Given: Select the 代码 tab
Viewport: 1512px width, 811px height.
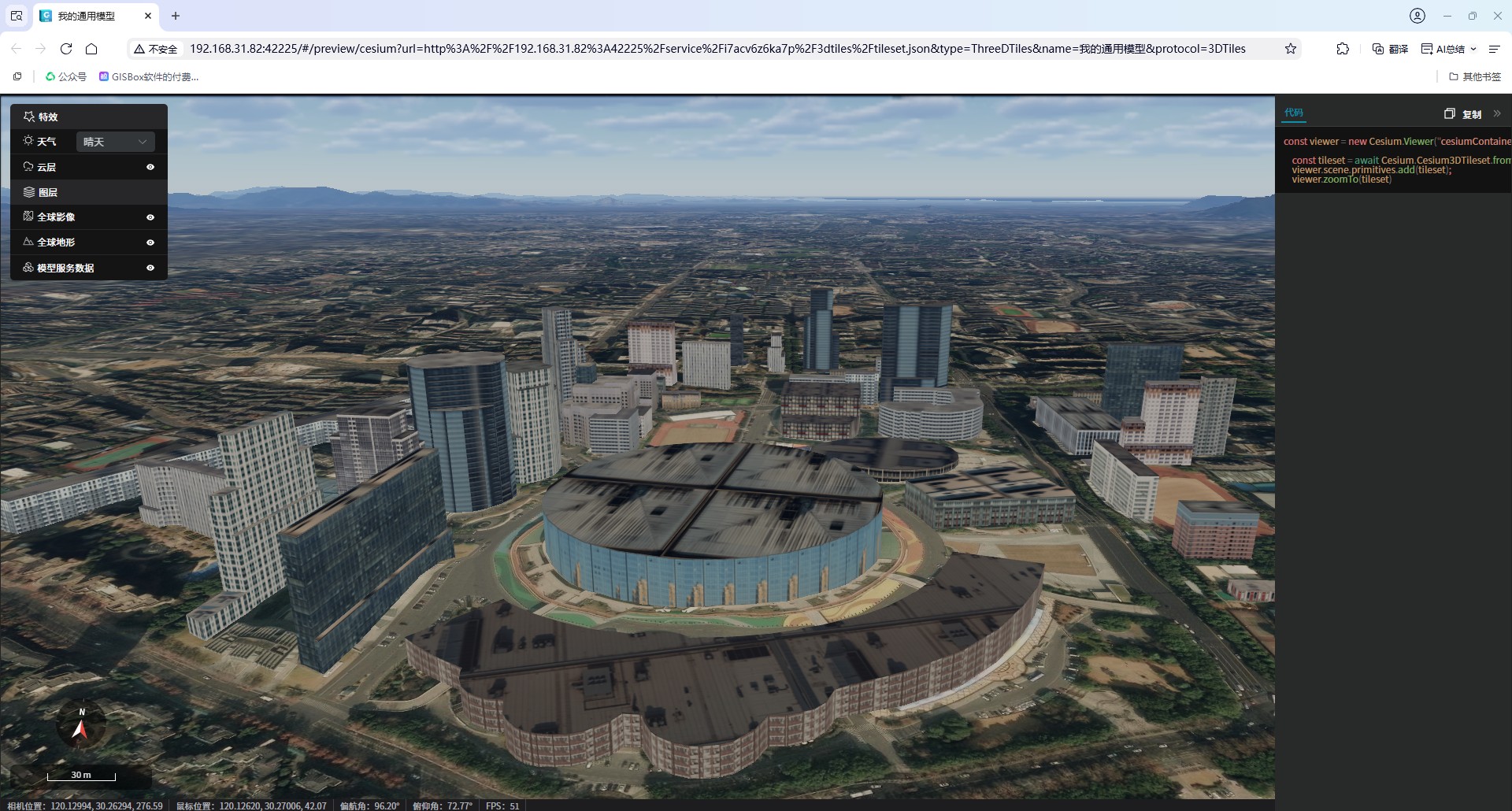Looking at the screenshot, I should click(1293, 113).
